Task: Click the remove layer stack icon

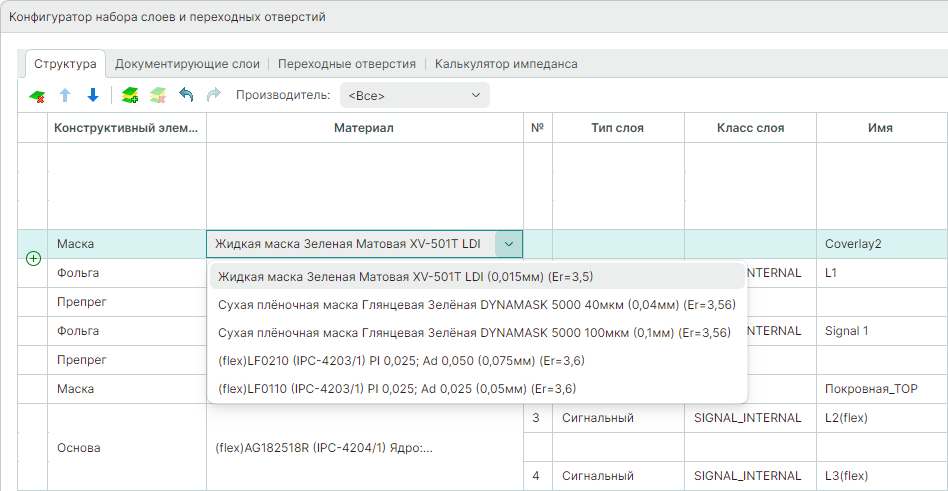Action: 157,96
